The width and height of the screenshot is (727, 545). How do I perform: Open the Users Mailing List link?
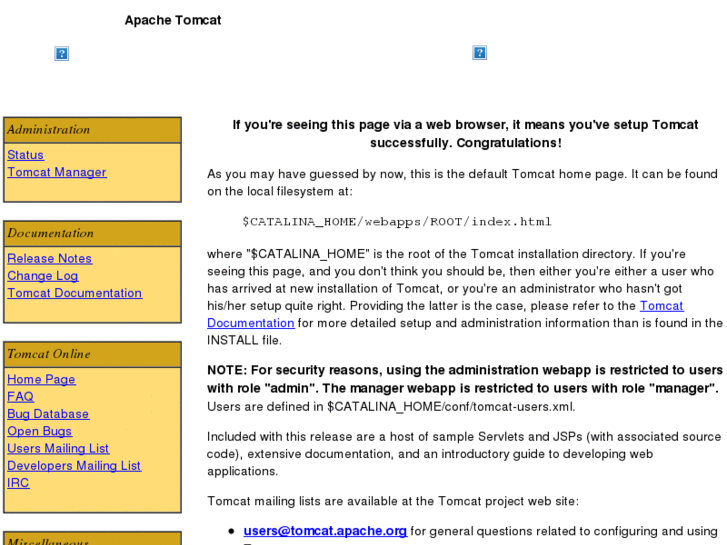tap(58, 448)
